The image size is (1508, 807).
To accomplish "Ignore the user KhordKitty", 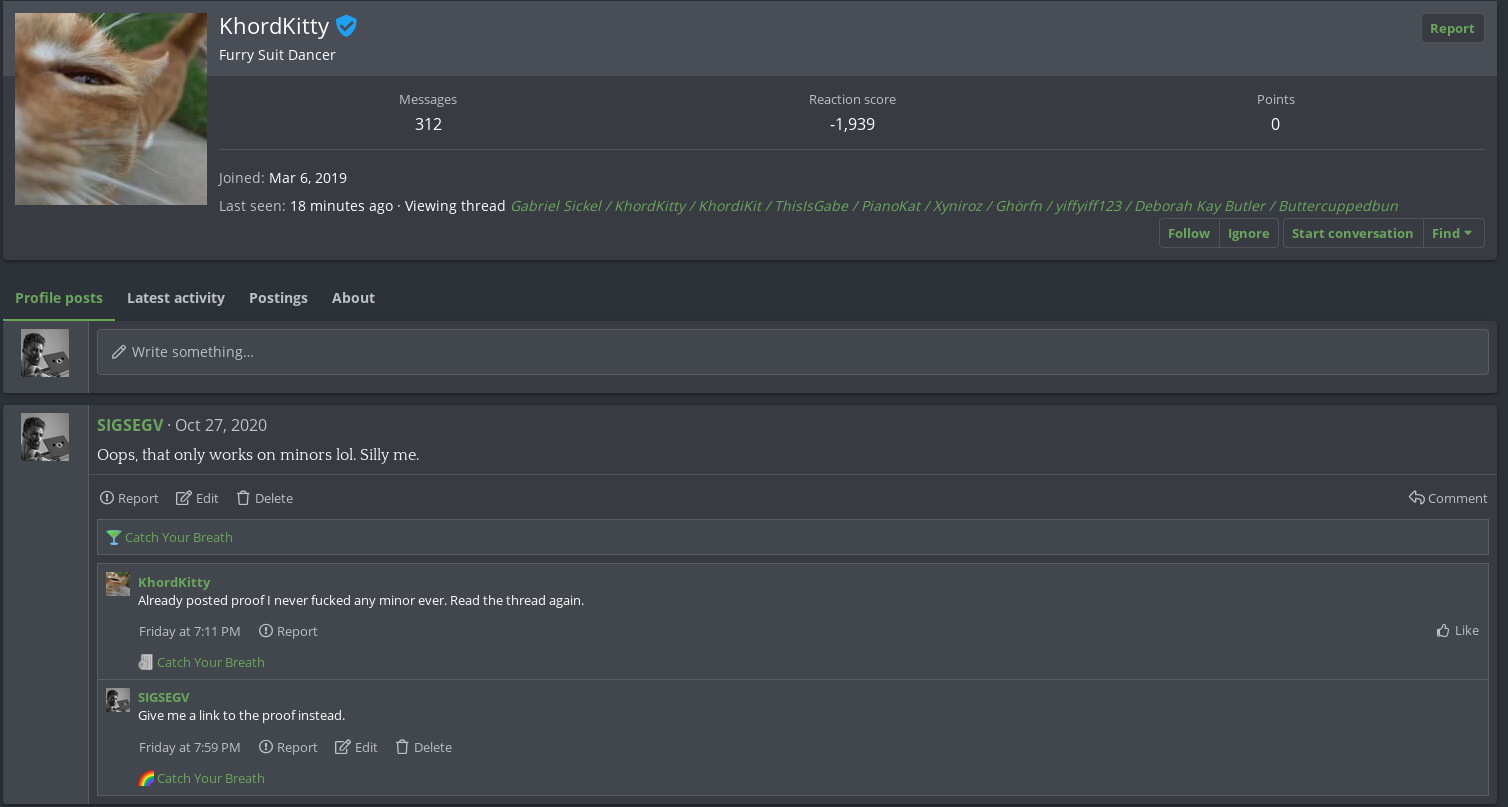I will [1249, 233].
